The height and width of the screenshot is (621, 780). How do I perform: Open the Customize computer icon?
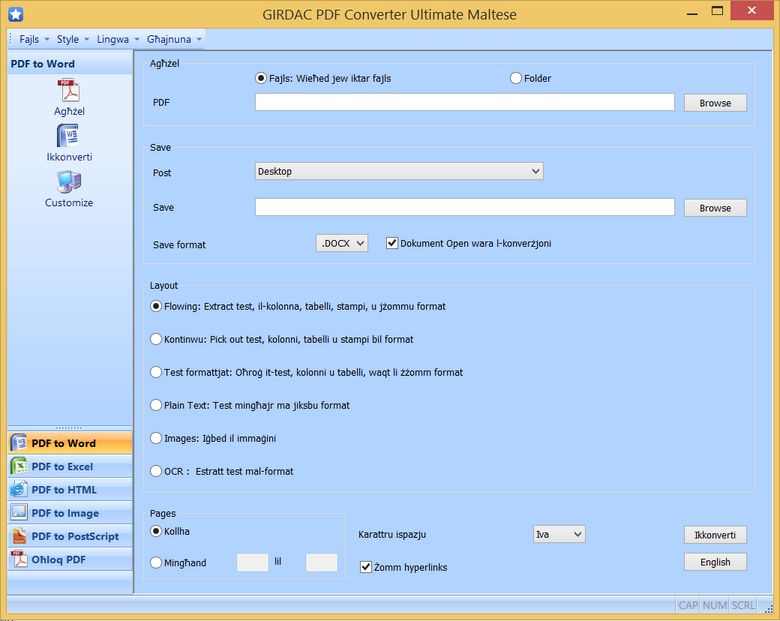[69, 181]
